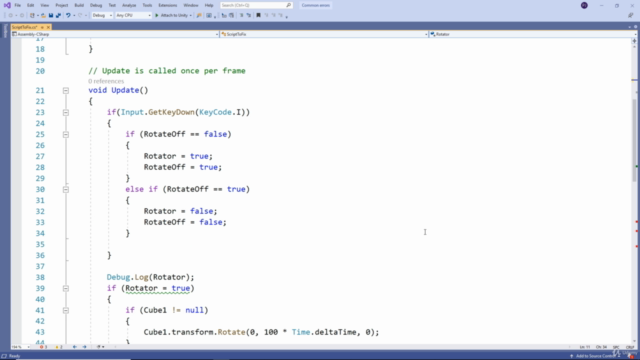Collapse the if (Cube1 != null) block
Viewport: 640px width, 360px height.
pyautogui.click(x=66, y=311)
